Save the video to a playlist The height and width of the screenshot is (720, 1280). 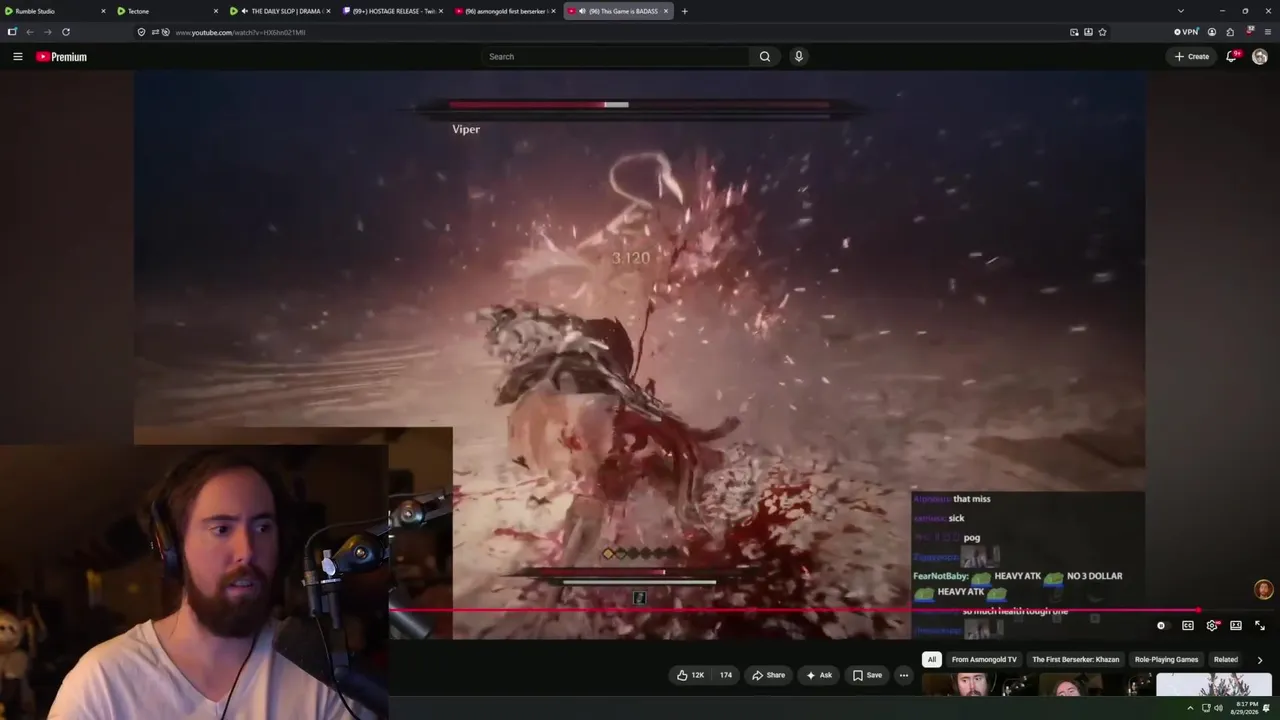pyautogui.click(x=867, y=675)
